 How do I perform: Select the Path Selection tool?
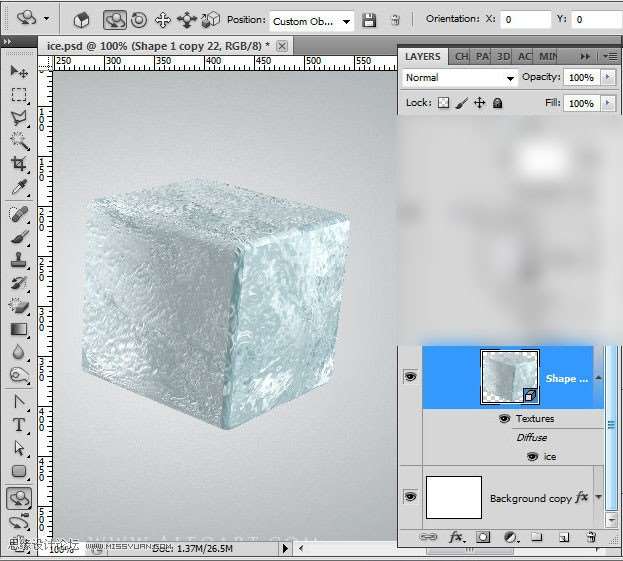coord(19,448)
